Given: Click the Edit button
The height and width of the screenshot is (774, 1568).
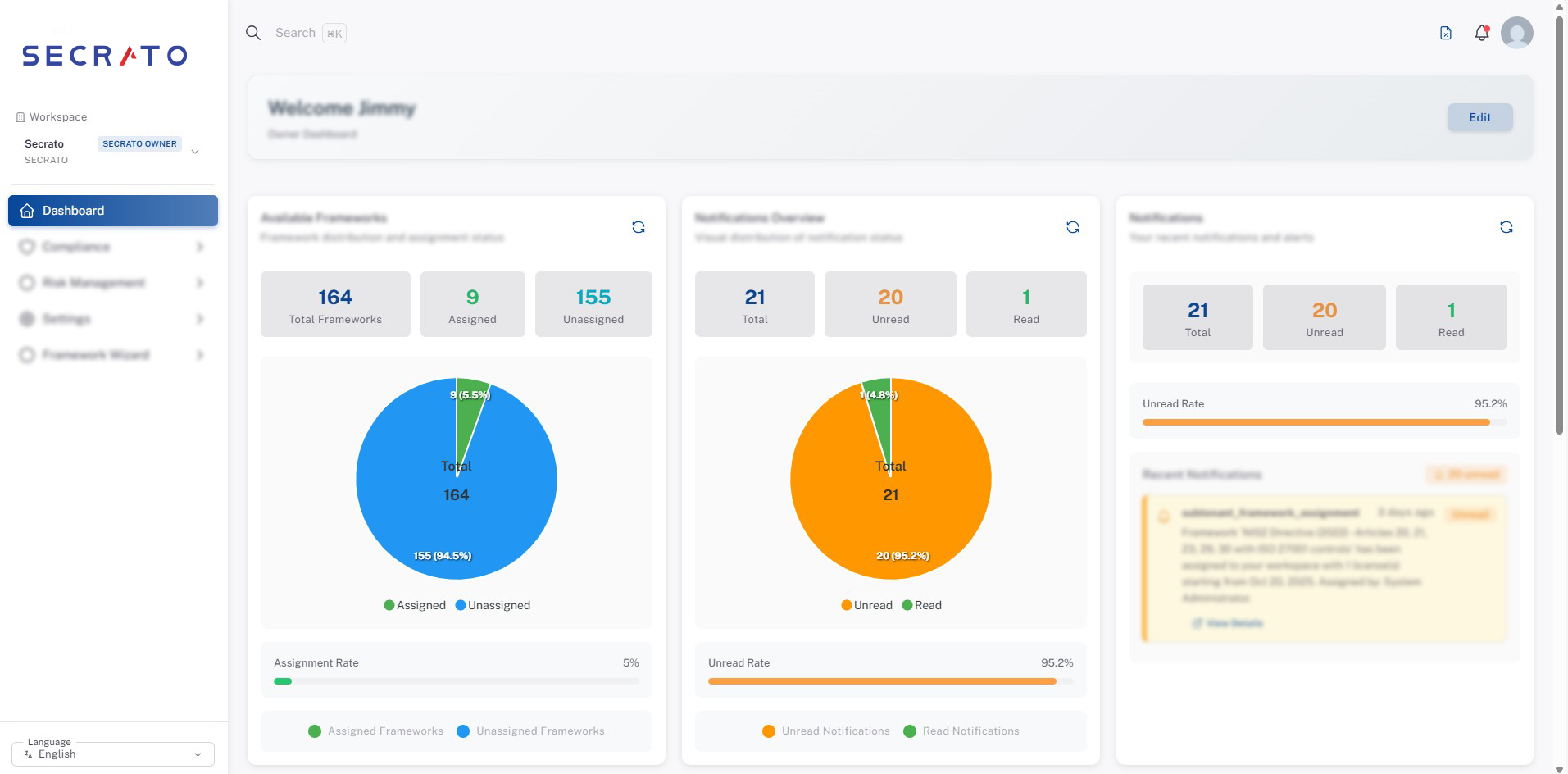Looking at the screenshot, I should 1479,117.
